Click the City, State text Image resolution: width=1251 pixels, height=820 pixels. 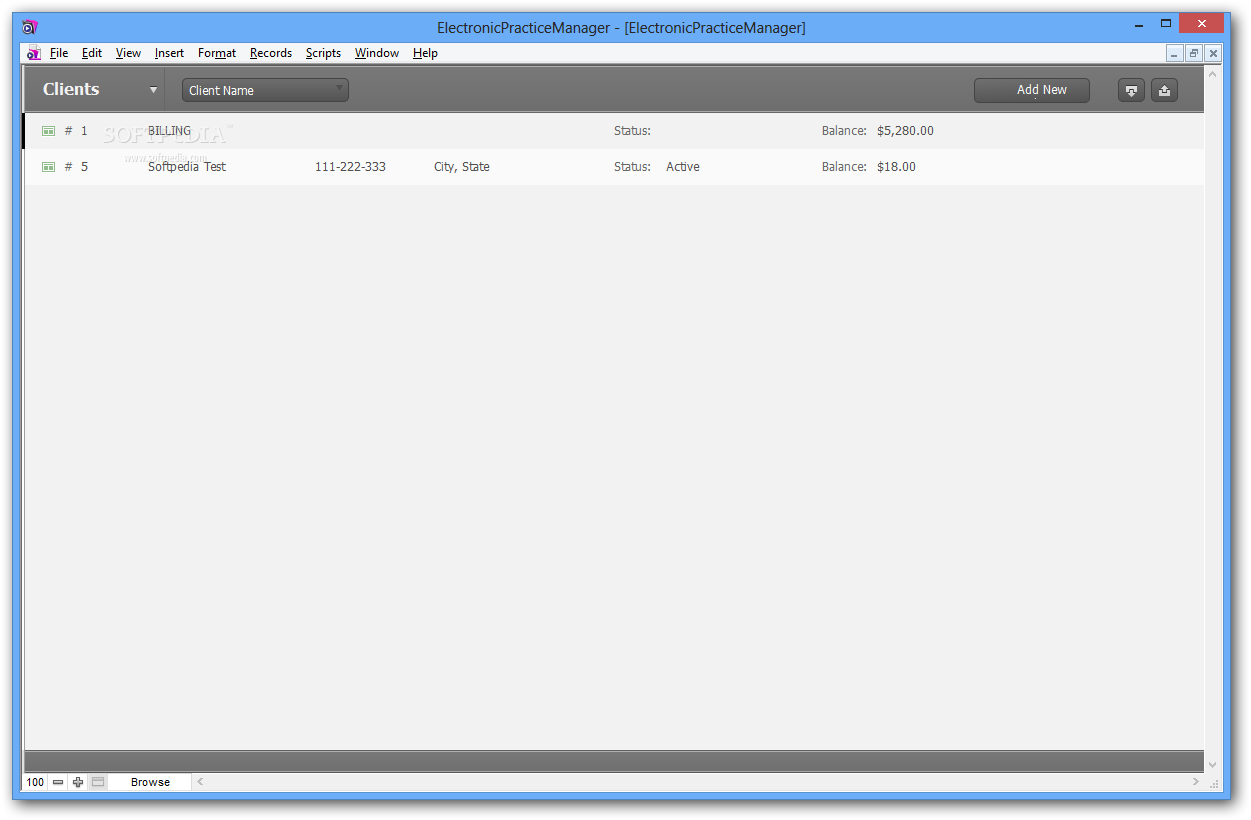(462, 167)
